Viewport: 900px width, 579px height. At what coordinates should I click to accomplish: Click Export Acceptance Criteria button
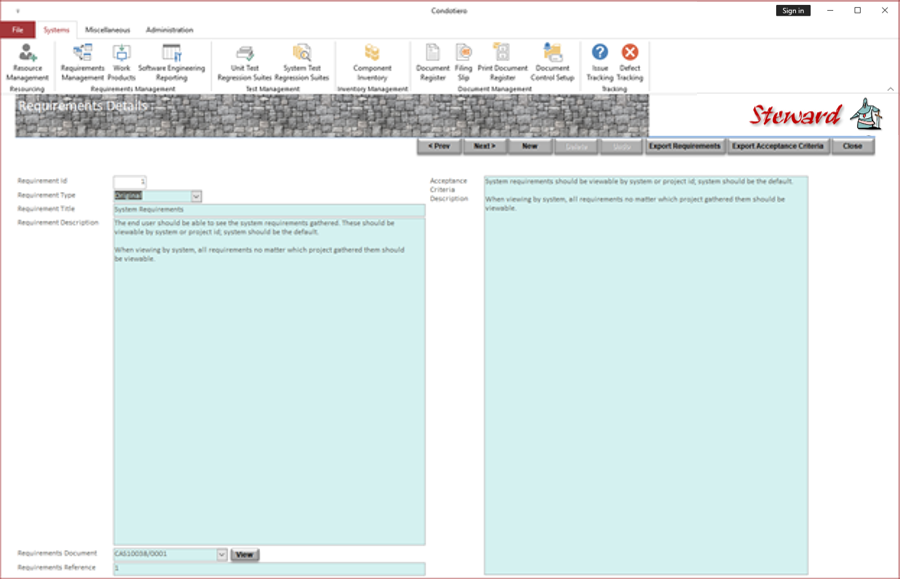click(778, 146)
